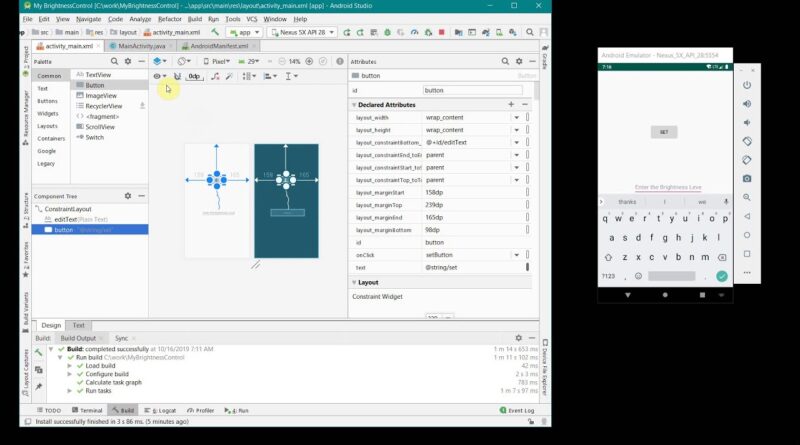
Task: Click the Infer Constraints magic wand
Action: click(x=229, y=76)
